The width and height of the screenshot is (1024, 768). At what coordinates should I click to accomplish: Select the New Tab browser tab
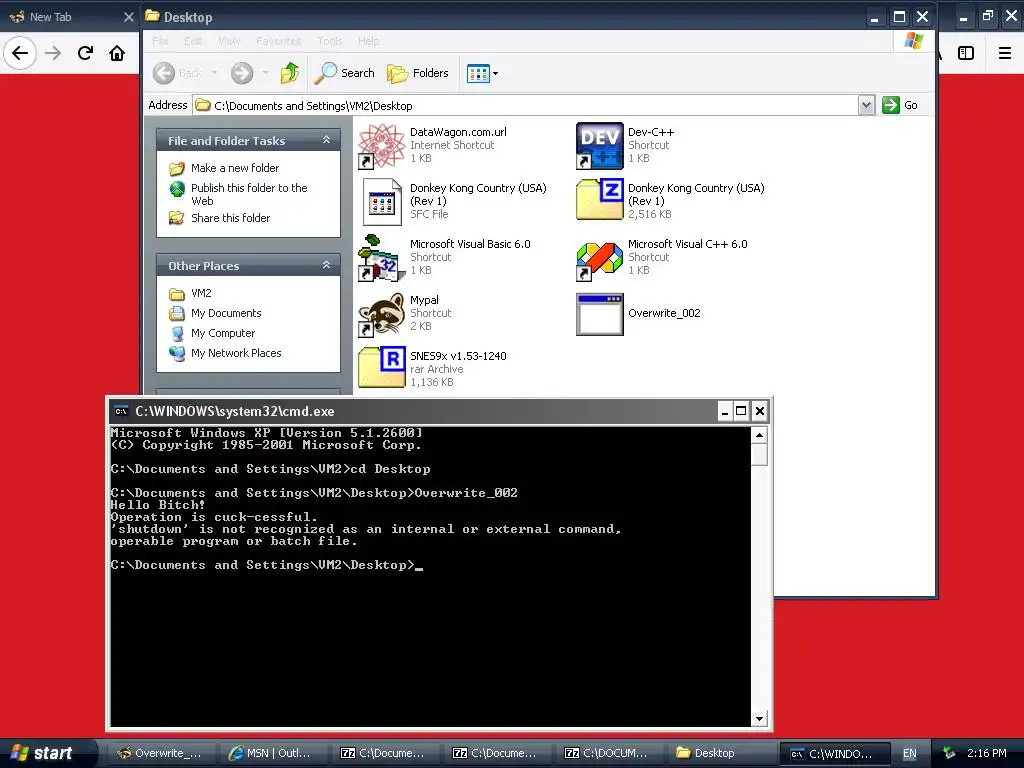point(71,17)
